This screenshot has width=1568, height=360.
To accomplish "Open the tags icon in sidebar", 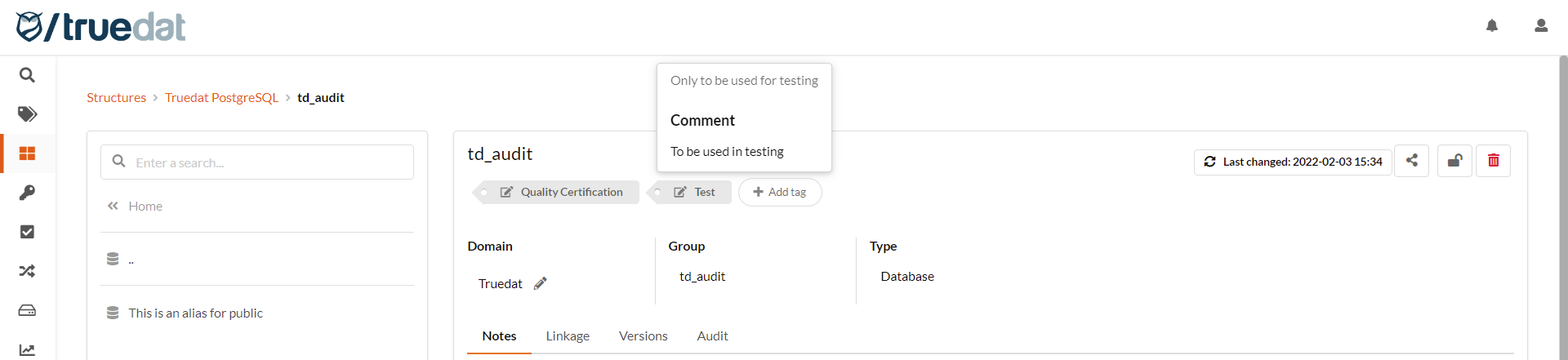I will (x=27, y=114).
